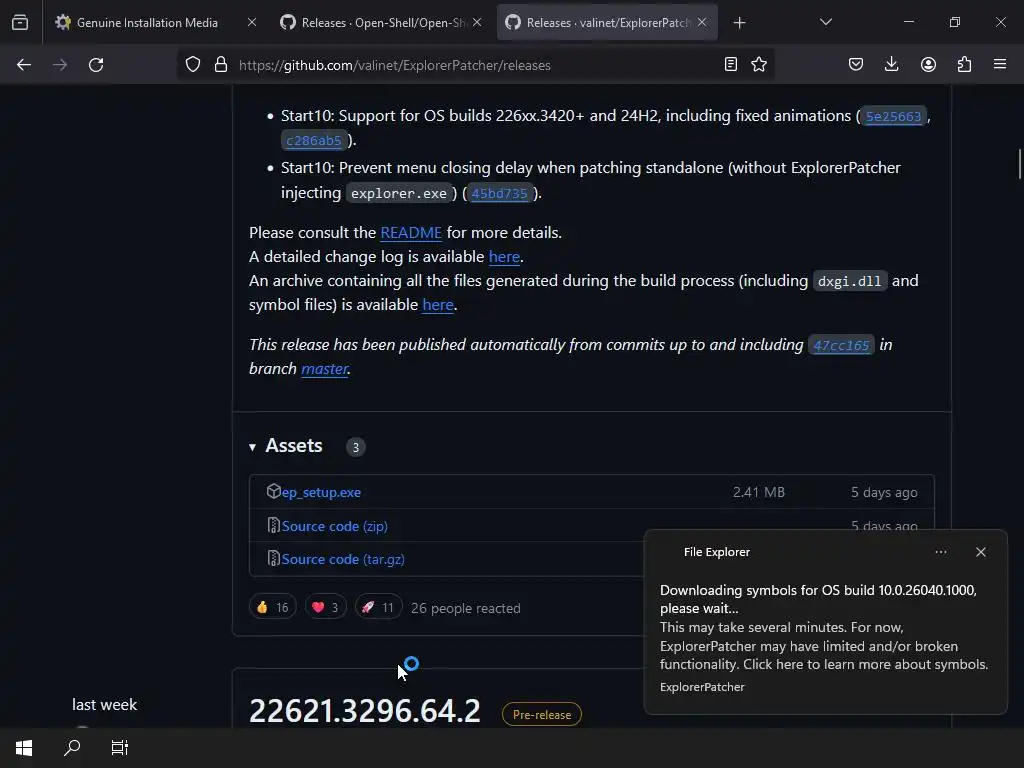This screenshot has height=768, width=1024.
Task: Click the Pre-release badge
Action: (x=541, y=714)
